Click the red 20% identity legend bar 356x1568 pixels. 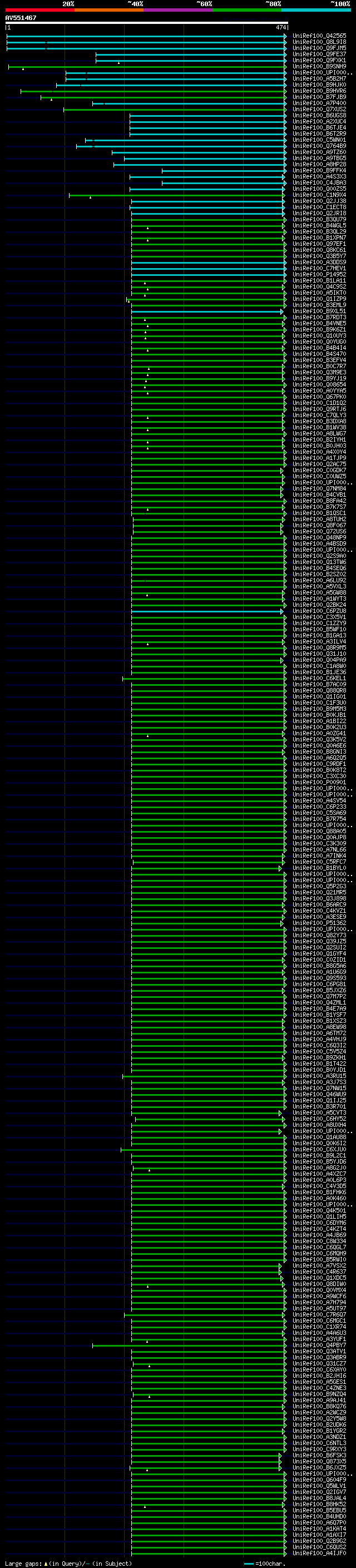coord(39,10)
